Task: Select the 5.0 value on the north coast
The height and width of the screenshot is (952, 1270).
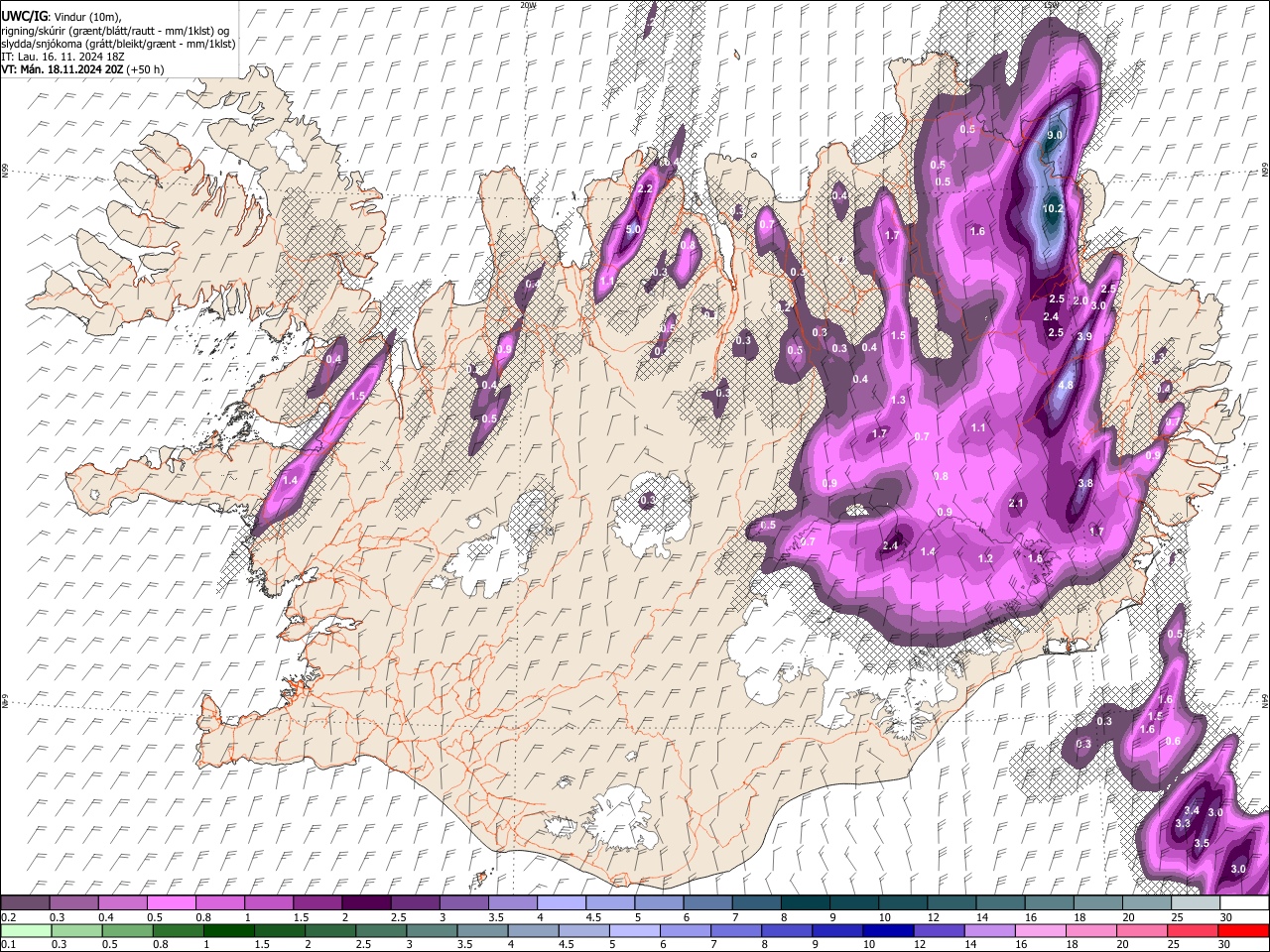Action: point(634,229)
